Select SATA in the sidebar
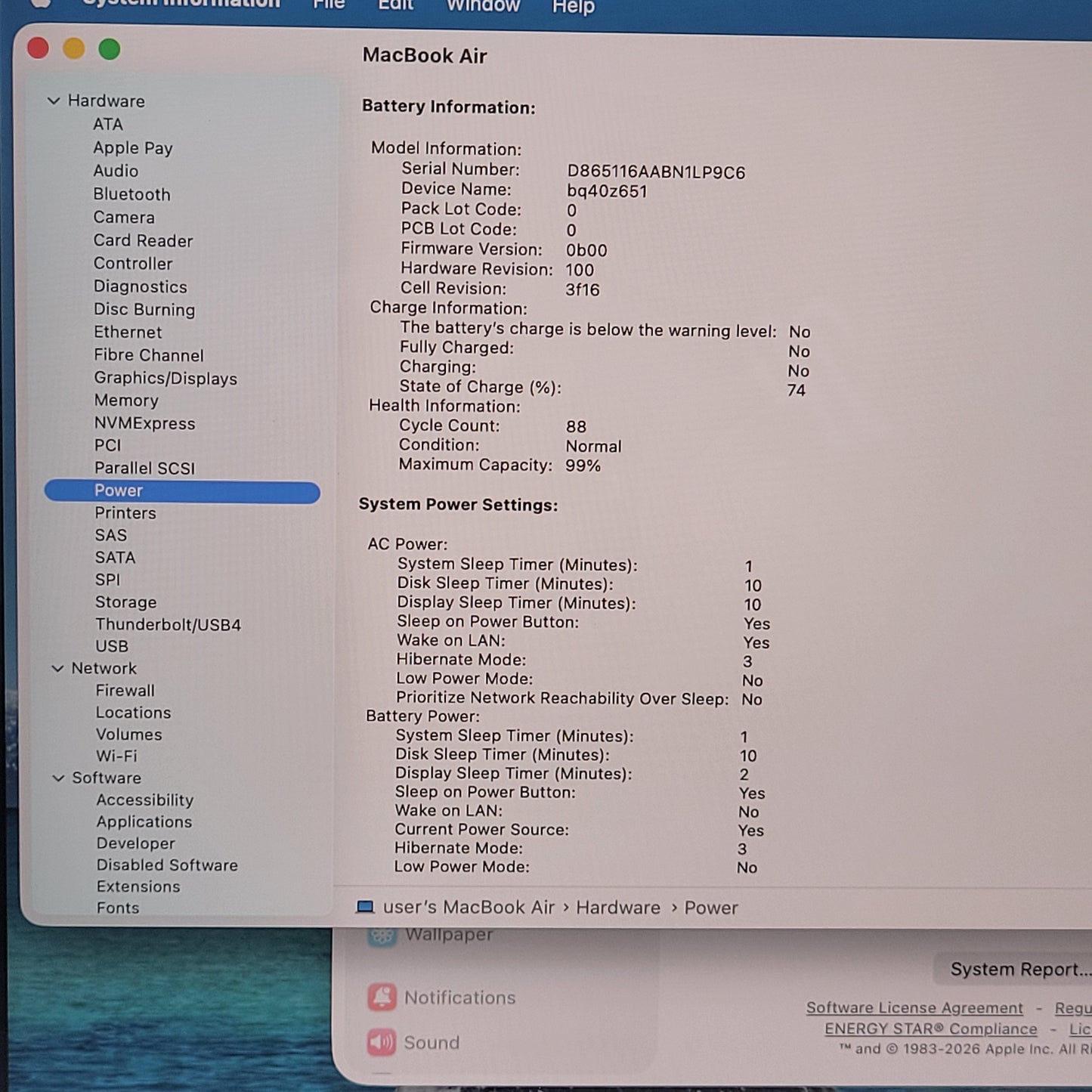1092x1092 pixels. click(116, 558)
